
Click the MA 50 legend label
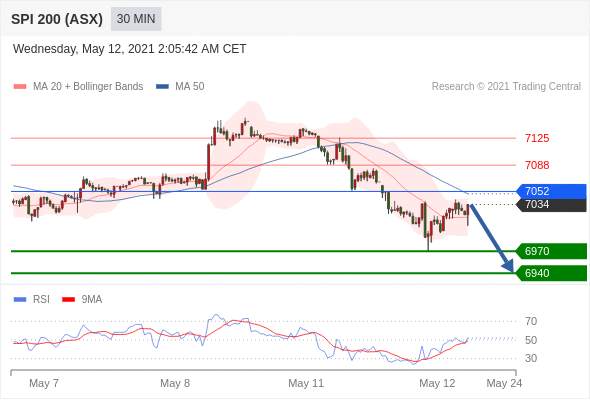190,87
